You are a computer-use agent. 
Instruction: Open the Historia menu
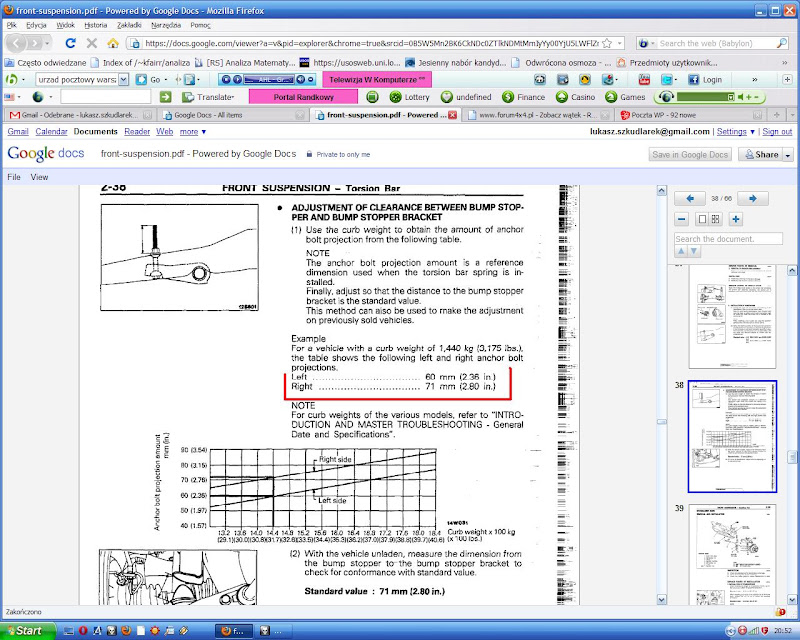click(x=95, y=25)
